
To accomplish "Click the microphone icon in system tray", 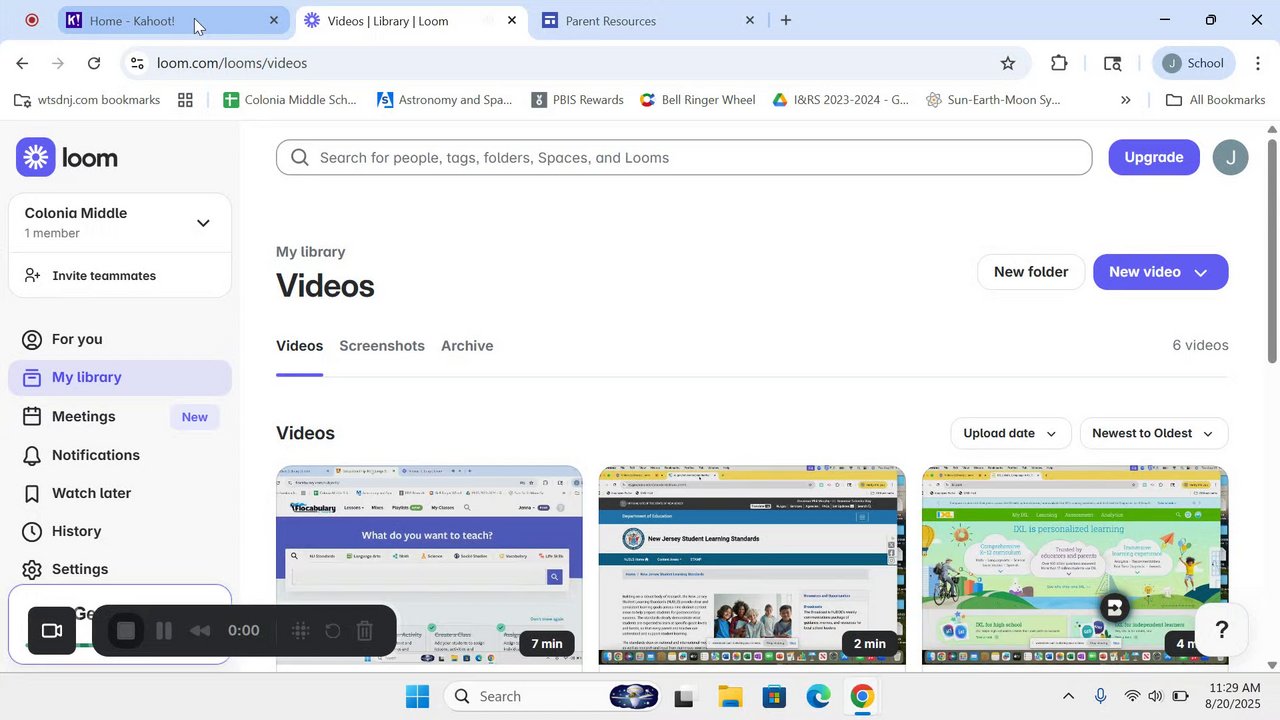I will pyautogui.click(x=1100, y=696).
